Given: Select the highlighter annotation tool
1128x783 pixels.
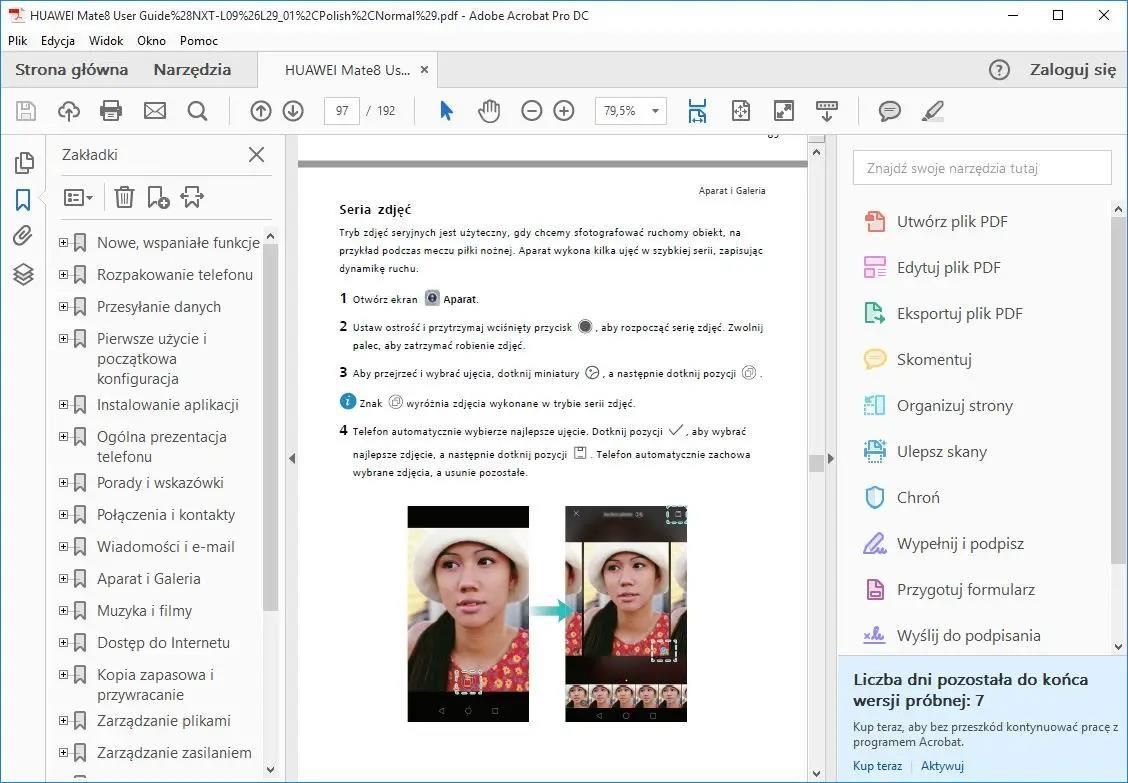Looking at the screenshot, I should (932, 111).
